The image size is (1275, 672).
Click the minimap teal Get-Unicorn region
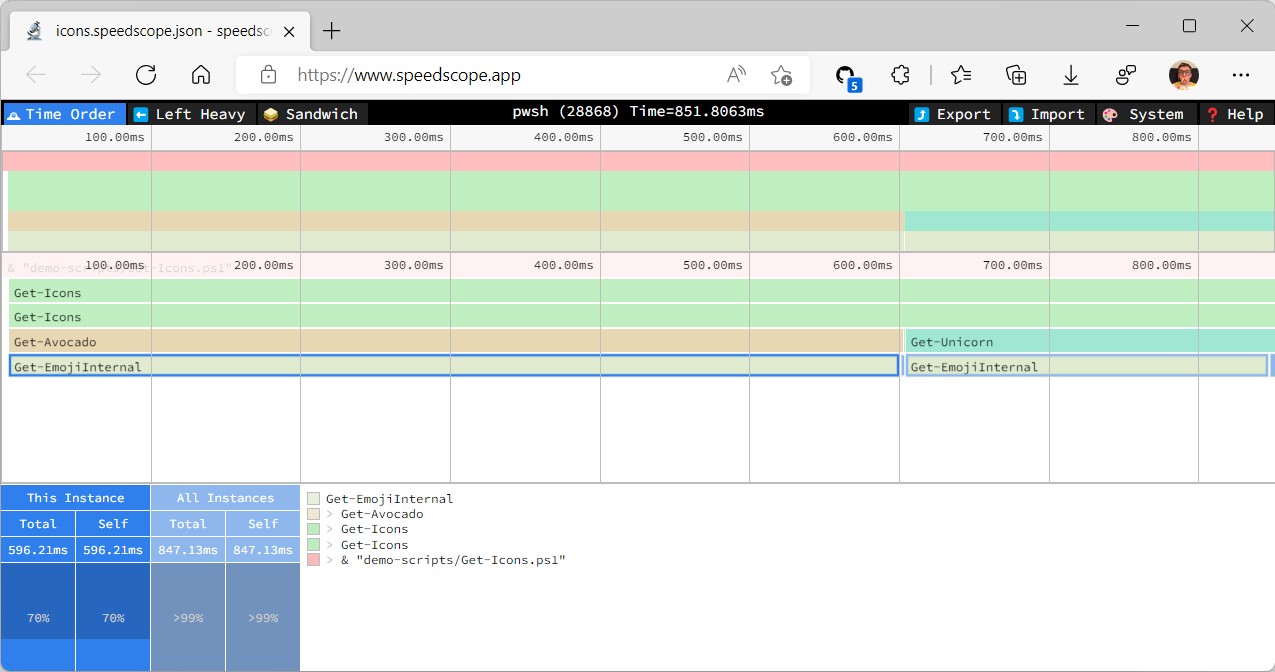(x=1089, y=221)
